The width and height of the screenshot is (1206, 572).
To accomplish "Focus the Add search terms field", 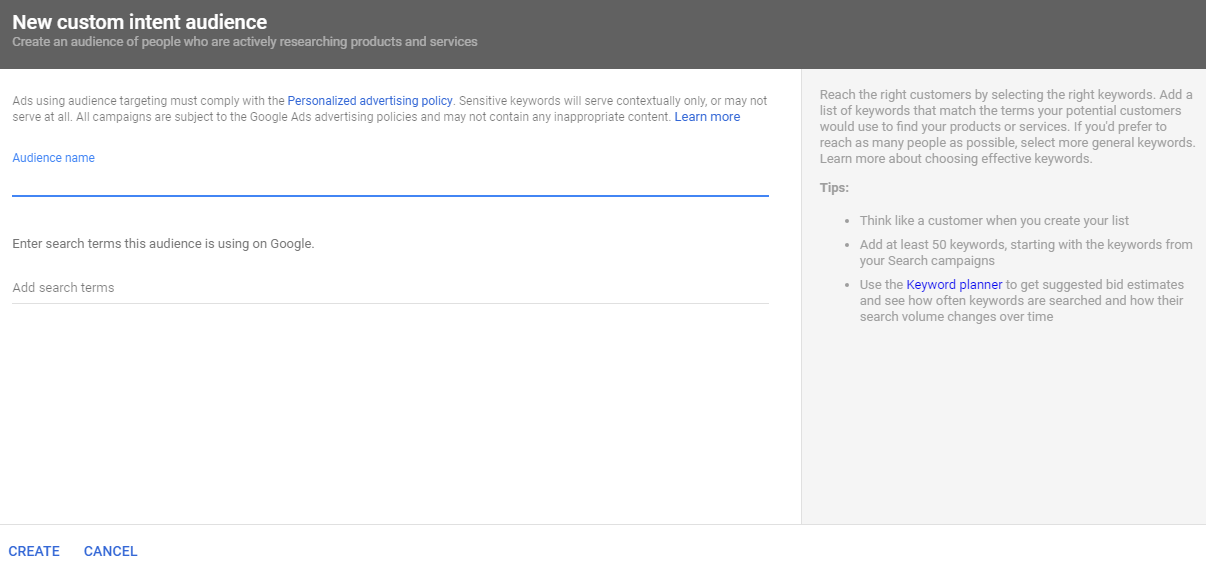I will tap(390, 288).
